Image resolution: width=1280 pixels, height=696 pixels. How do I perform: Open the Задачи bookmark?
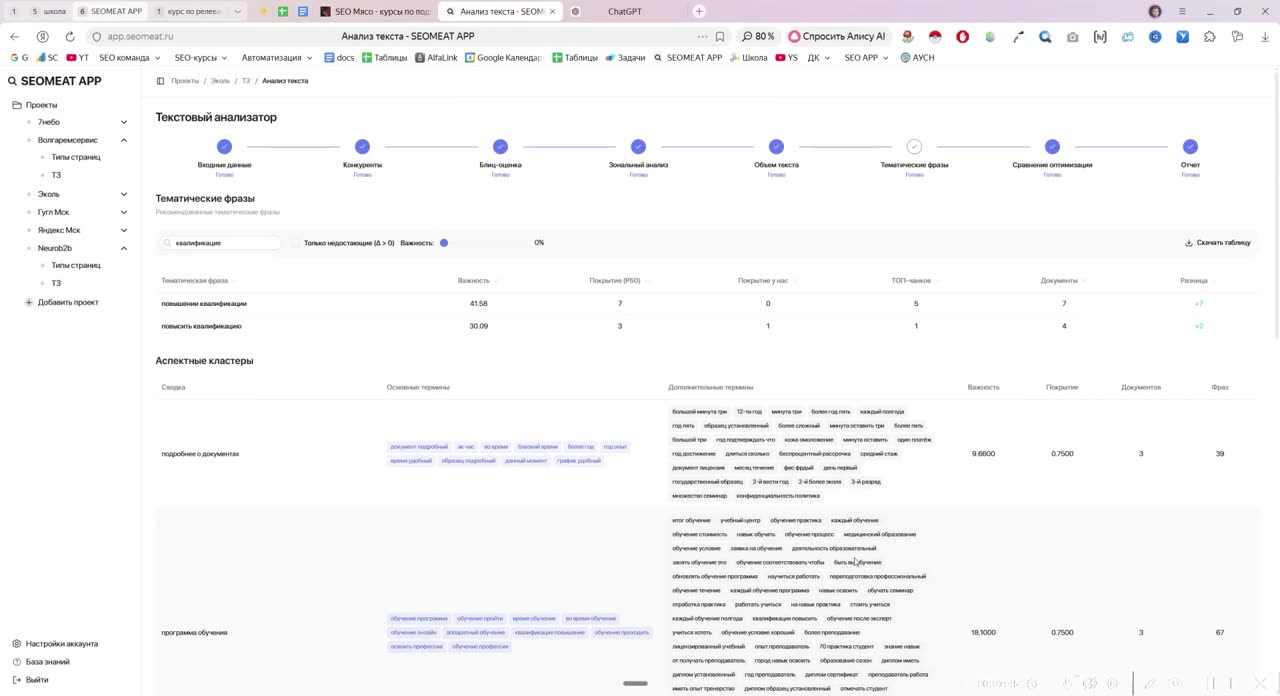(625, 58)
